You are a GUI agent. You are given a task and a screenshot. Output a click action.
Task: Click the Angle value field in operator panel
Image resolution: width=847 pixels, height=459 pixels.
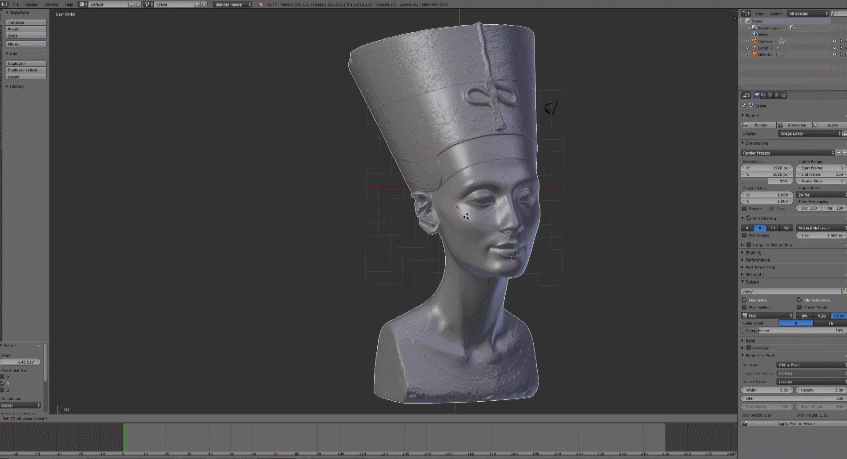tap(21, 362)
